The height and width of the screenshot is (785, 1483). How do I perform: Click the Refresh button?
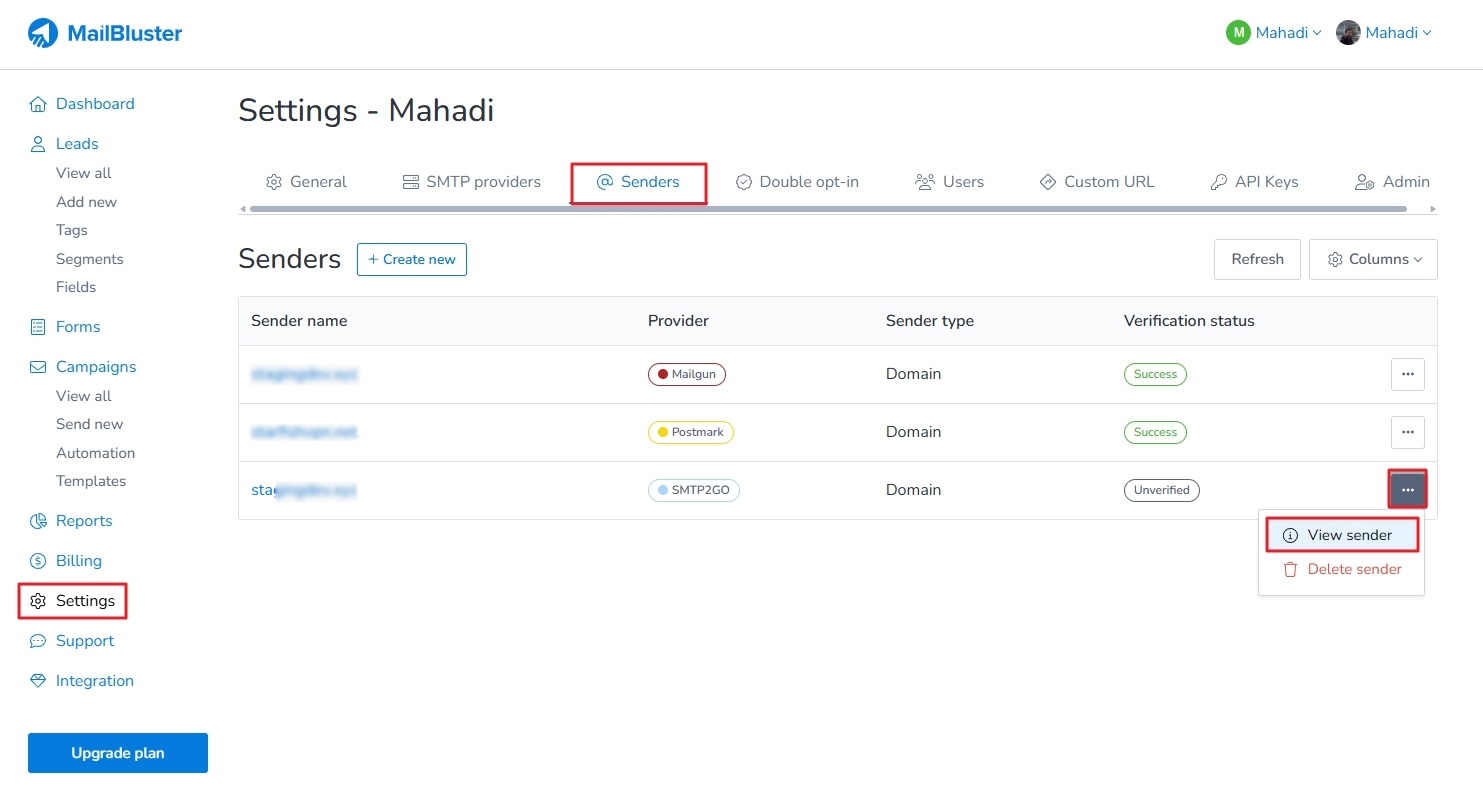point(1257,259)
